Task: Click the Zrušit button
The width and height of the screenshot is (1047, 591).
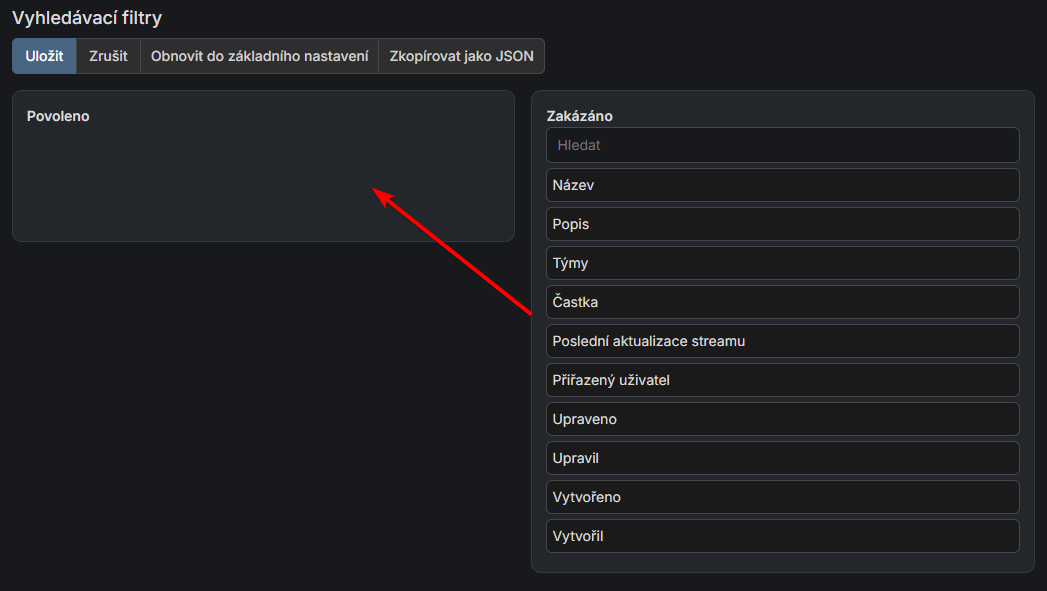Action: (x=108, y=56)
